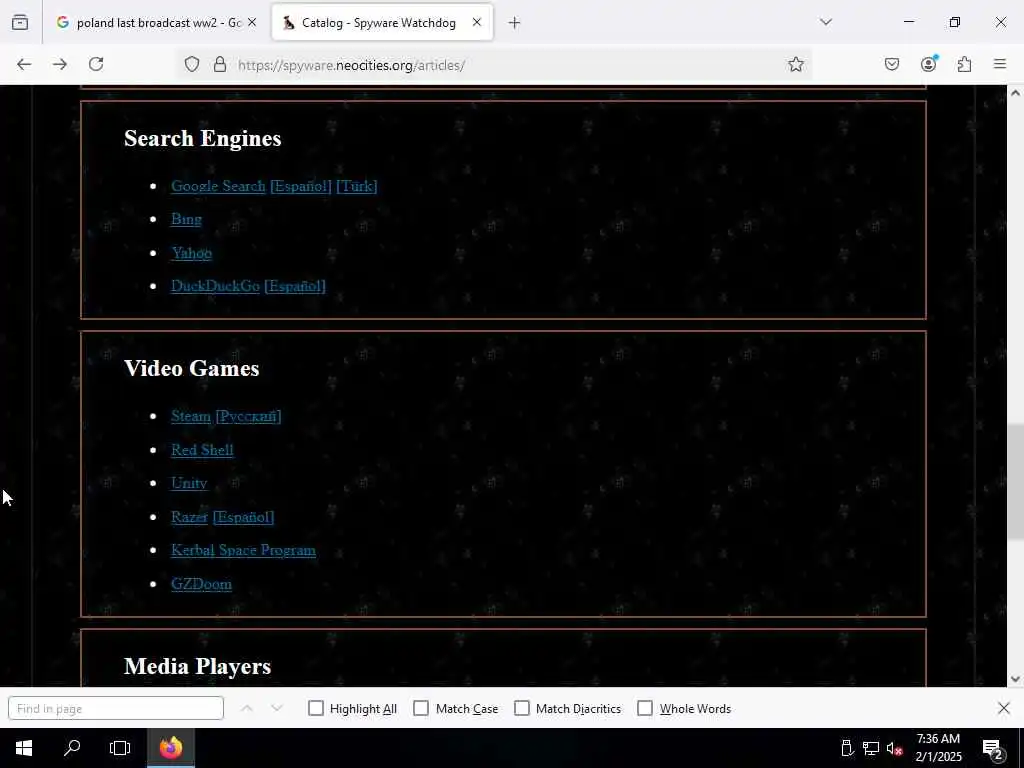
Task: Open the GZDoom article link
Action: pos(201,584)
